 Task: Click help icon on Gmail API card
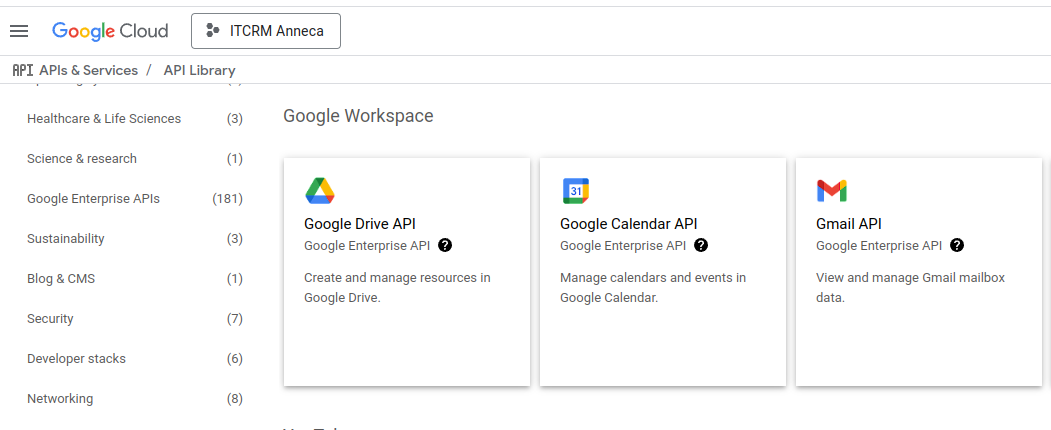pyautogui.click(x=957, y=245)
